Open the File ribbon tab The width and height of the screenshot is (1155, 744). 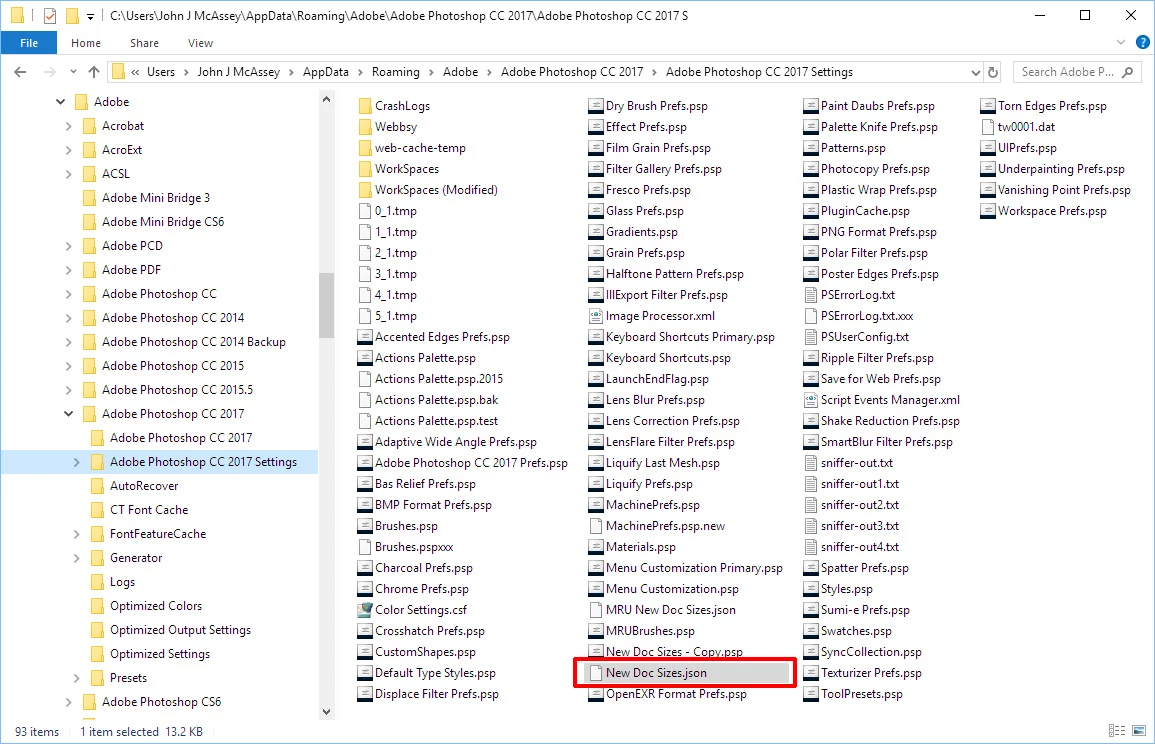point(29,43)
